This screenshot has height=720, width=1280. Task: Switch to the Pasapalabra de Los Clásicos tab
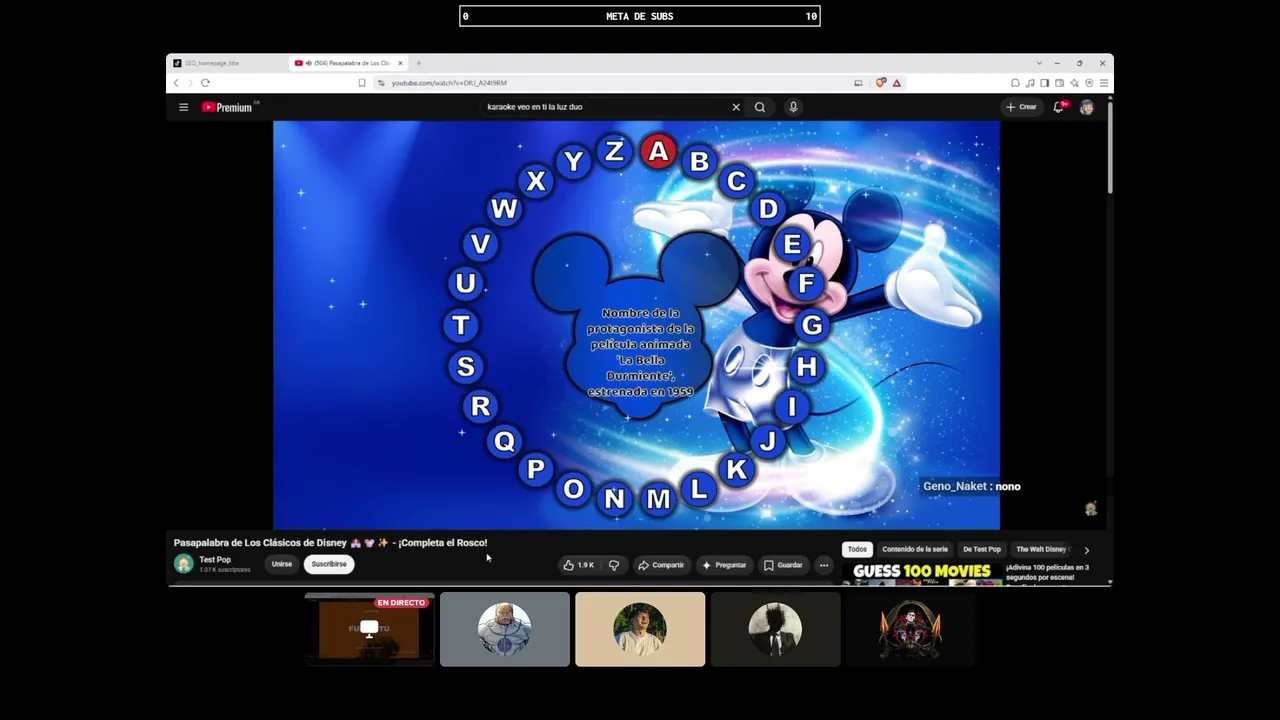coord(349,63)
